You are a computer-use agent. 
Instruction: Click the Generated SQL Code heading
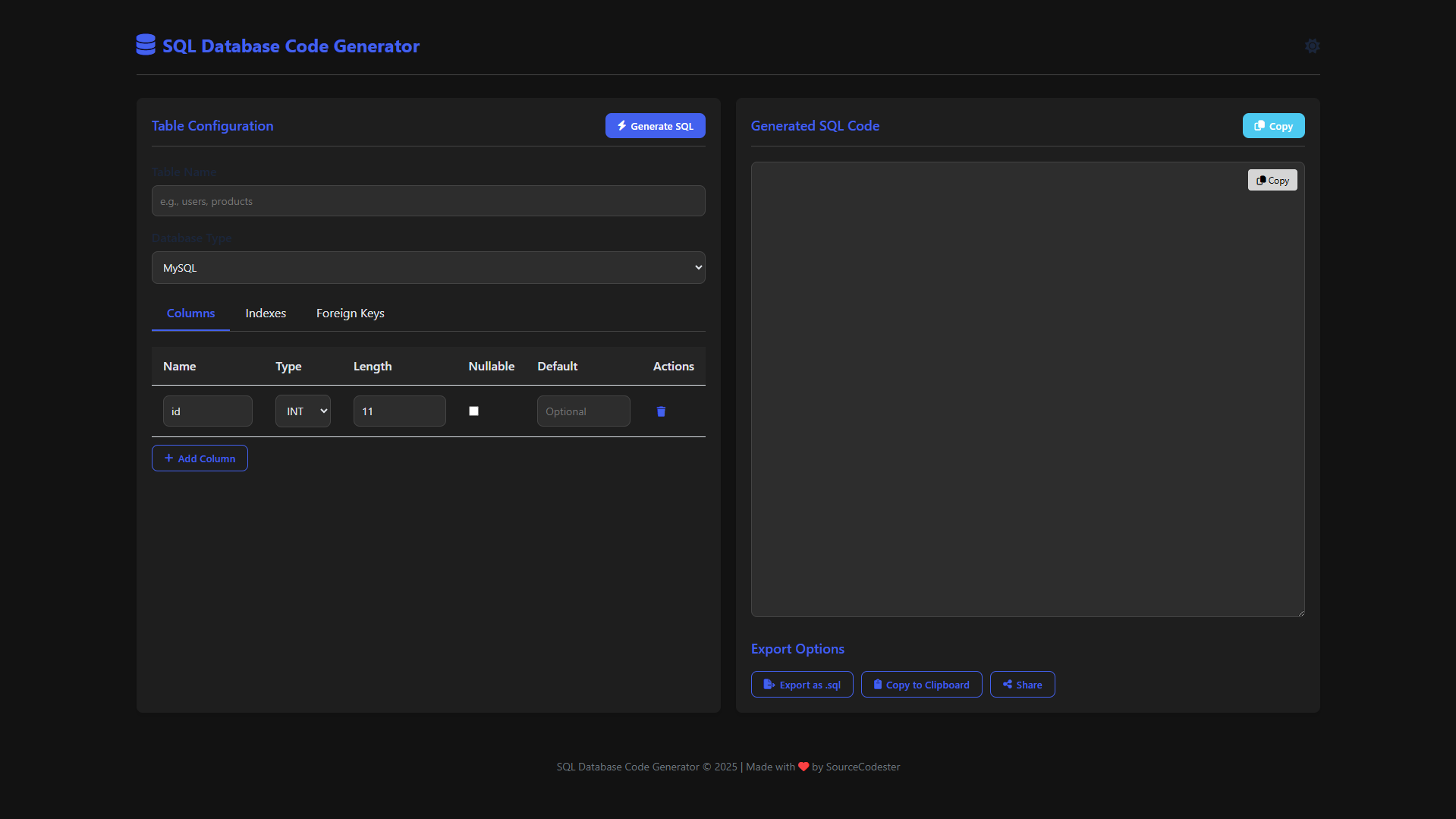[x=815, y=126]
